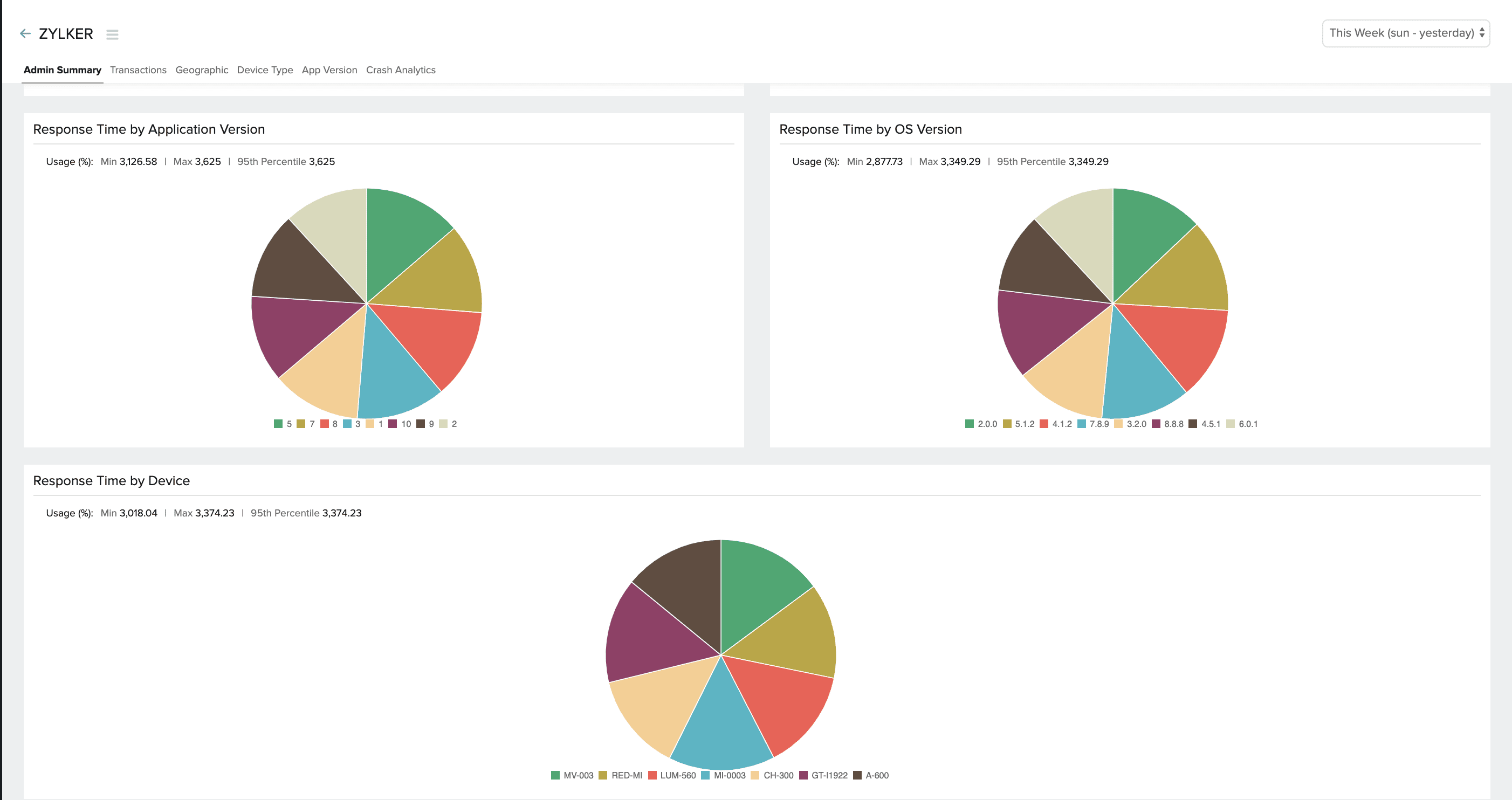Switch to the Transactions tab
Image resolution: width=1512 pixels, height=800 pixels.
[x=138, y=70]
